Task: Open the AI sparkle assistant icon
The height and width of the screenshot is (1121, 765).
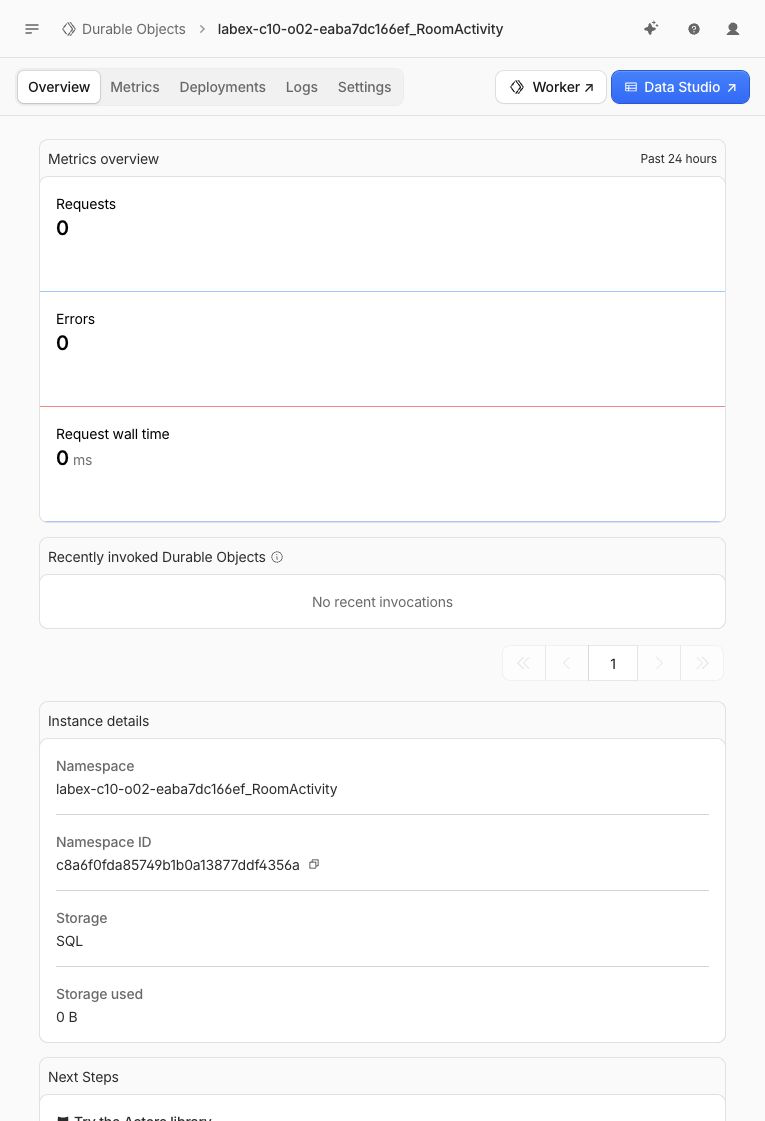Action: [651, 29]
